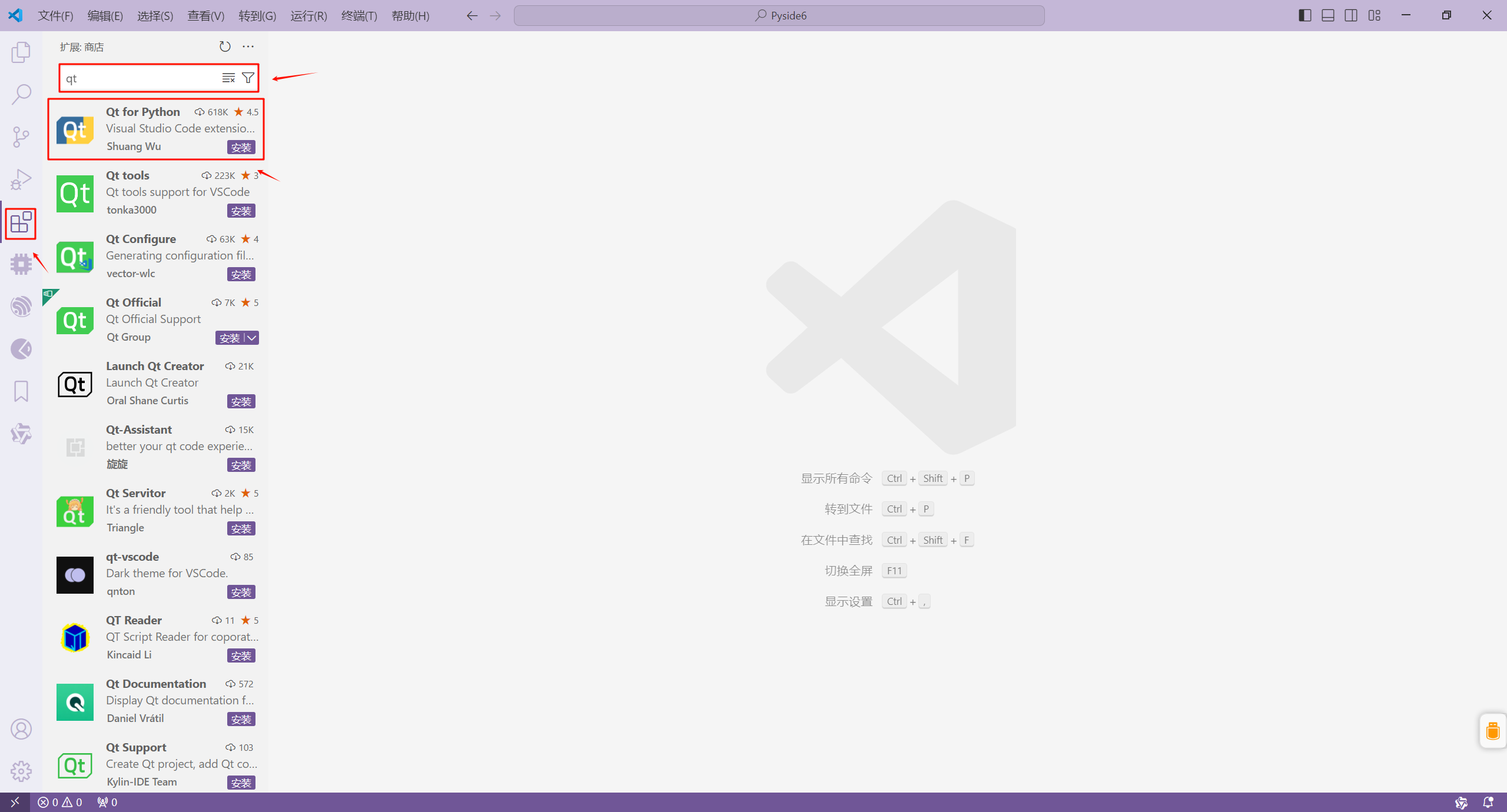The height and width of the screenshot is (812, 1507).
Task: Open the Customize Layout dropdown
Action: pos(1375,15)
